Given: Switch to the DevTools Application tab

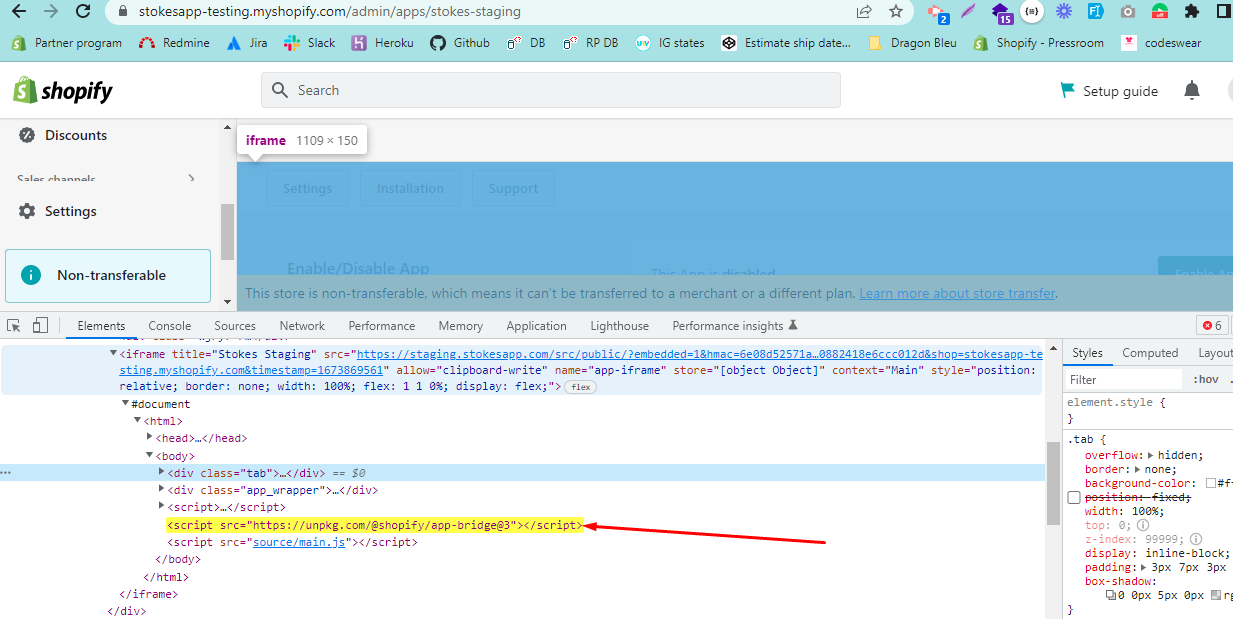Looking at the screenshot, I should click(x=536, y=326).
